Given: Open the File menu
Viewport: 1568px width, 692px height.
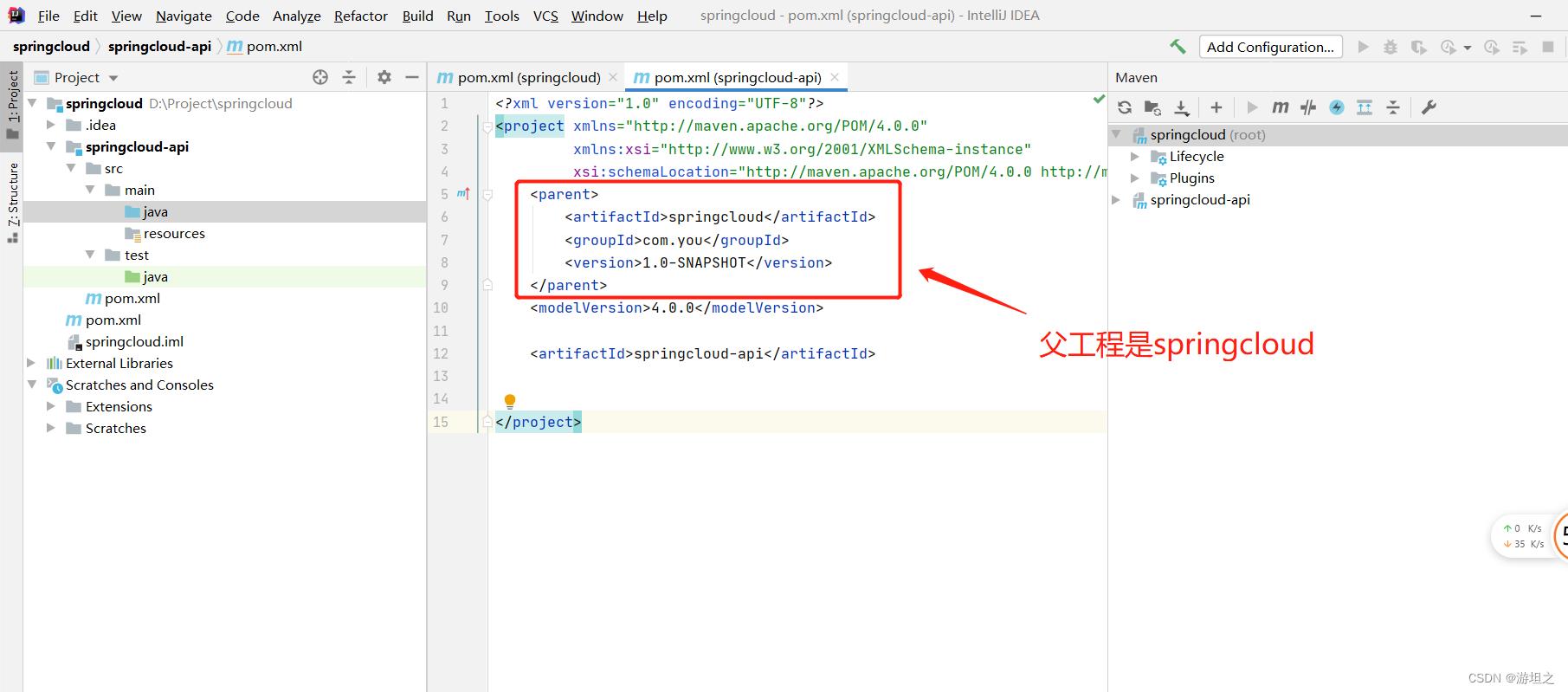Looking at the screenshot, I should (48, 16).
